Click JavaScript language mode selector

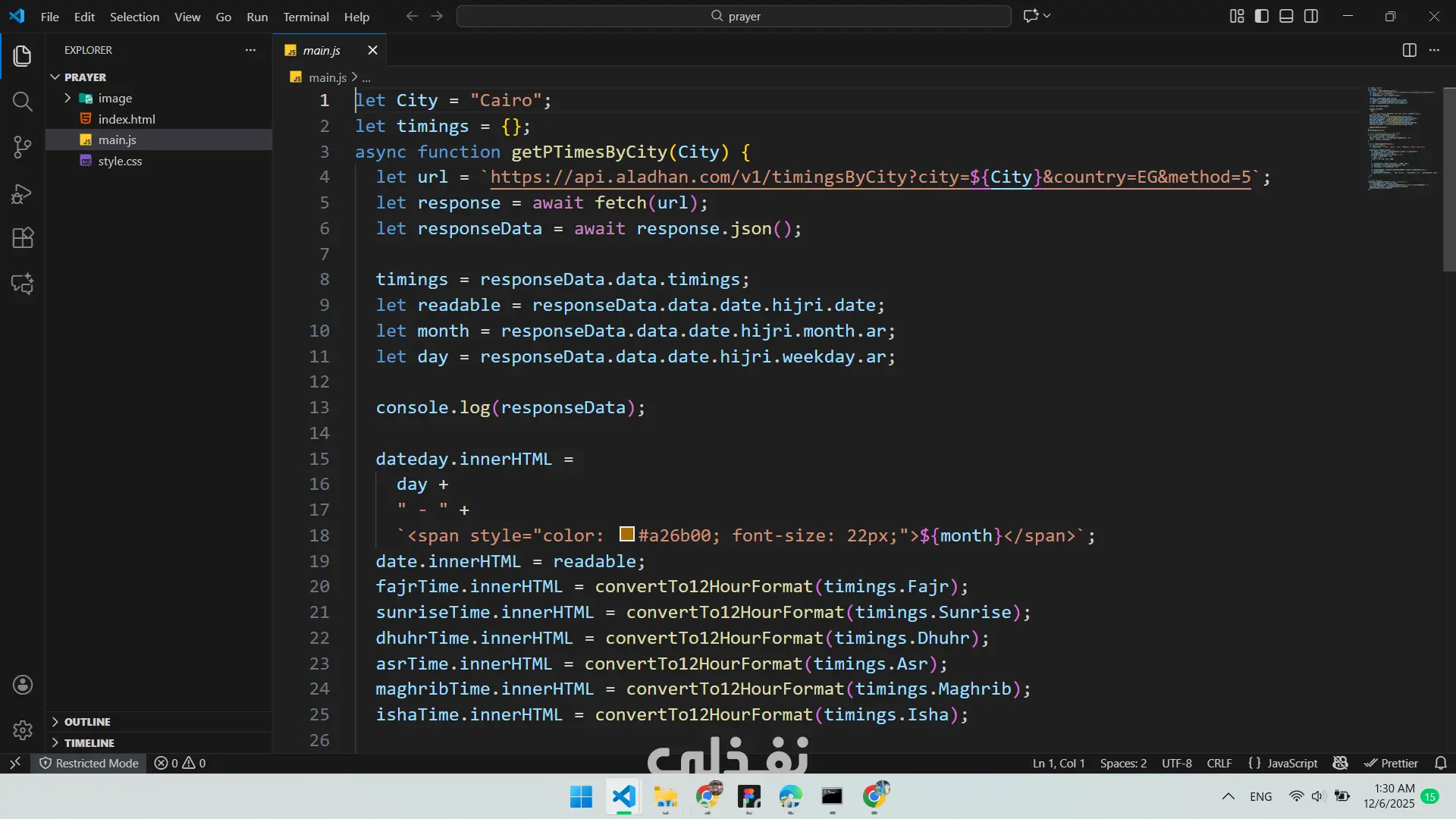pos(1292,763)
